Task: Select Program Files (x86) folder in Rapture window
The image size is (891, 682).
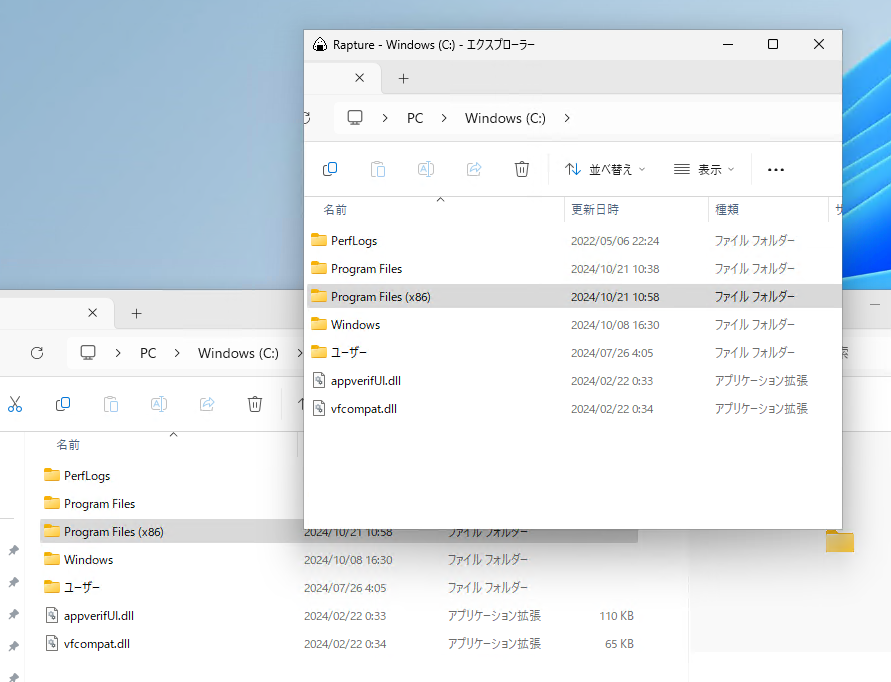Action: tap(574, 296)
